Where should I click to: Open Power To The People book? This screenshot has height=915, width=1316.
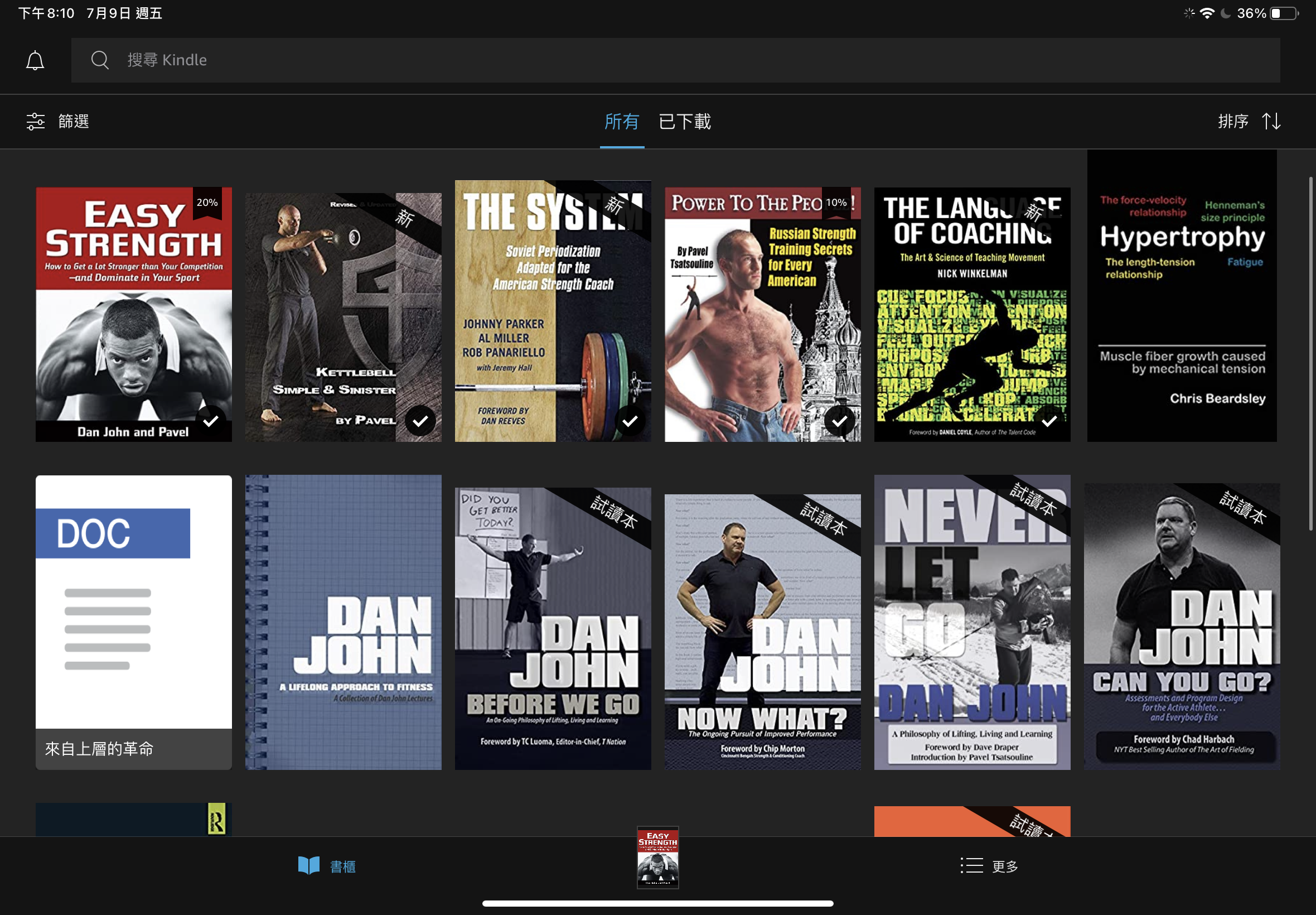(x=763, y=314)
